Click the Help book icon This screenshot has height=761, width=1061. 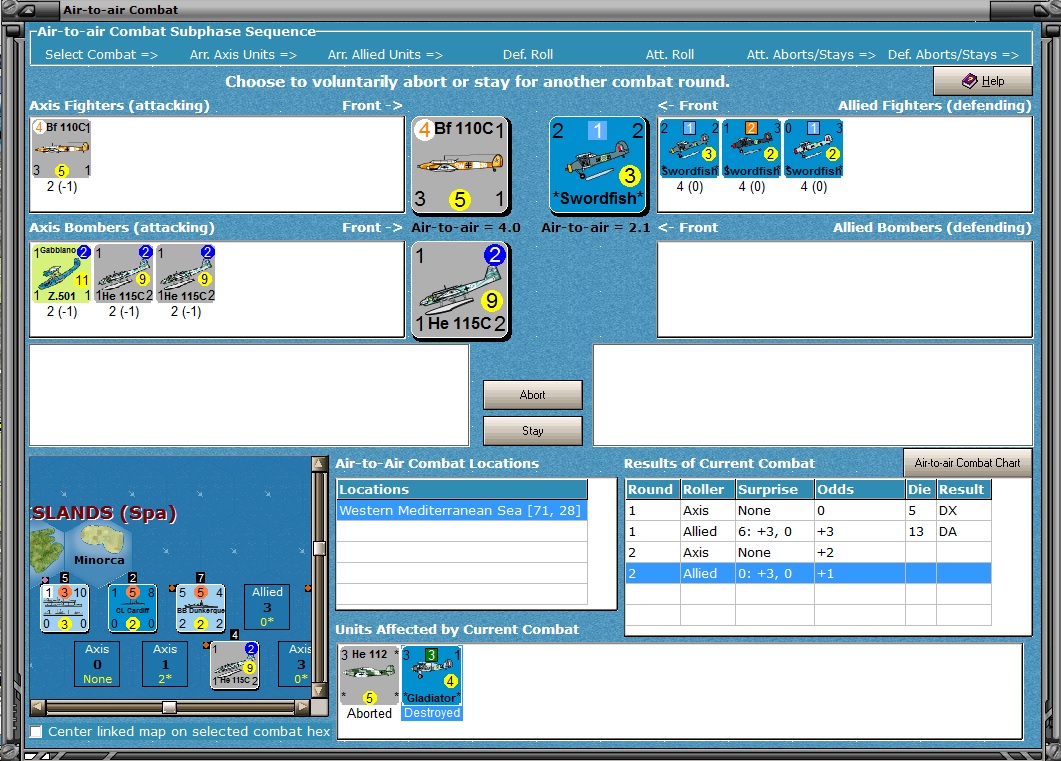(x=970, y=80)
